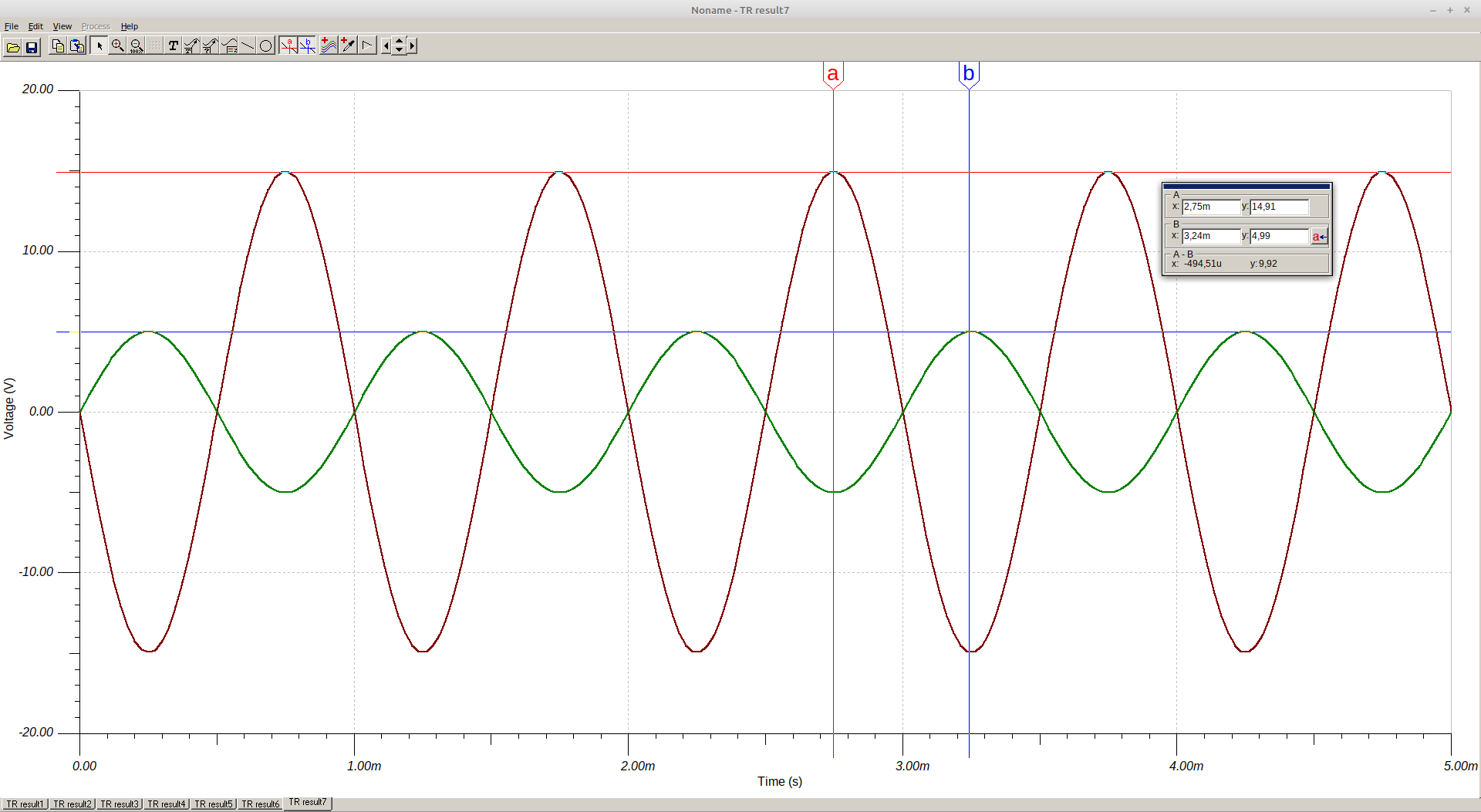
Task: Open the File menu
Action: (x=12, y=26)
